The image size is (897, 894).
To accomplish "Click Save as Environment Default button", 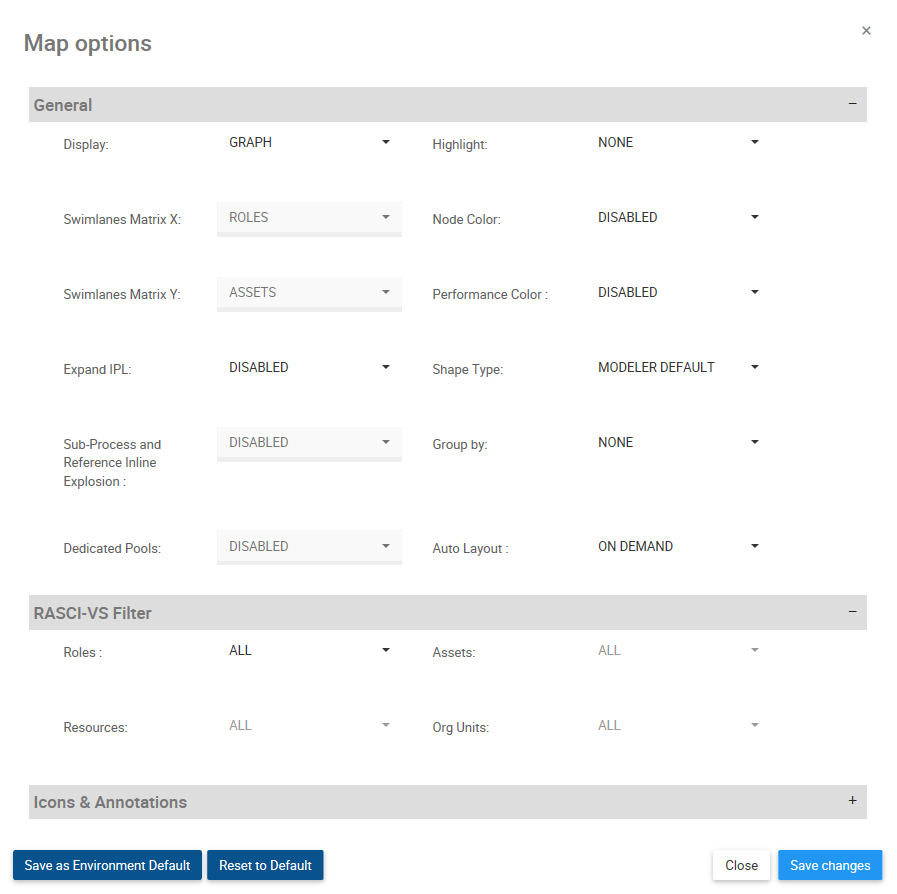I will [x=108, y=865].
